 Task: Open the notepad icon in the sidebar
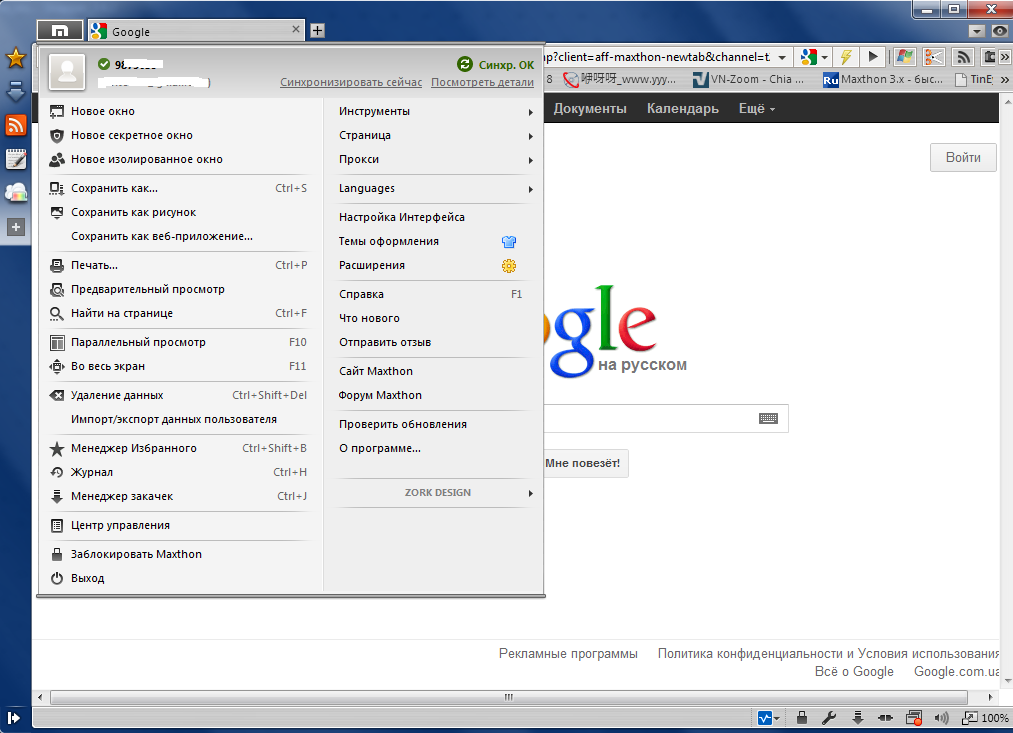15,159
